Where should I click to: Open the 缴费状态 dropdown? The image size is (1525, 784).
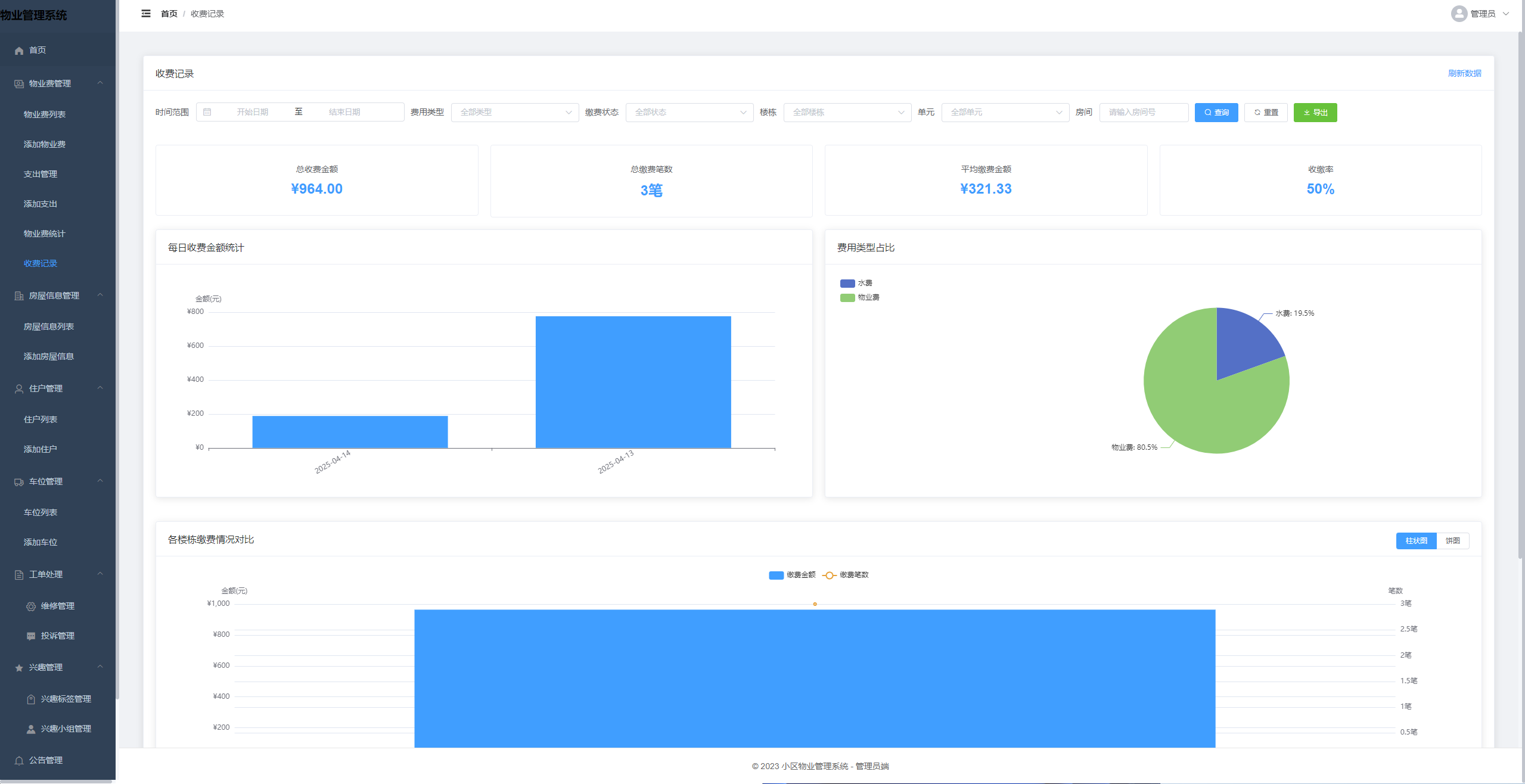pyautogui.click(x=689, y=113)
